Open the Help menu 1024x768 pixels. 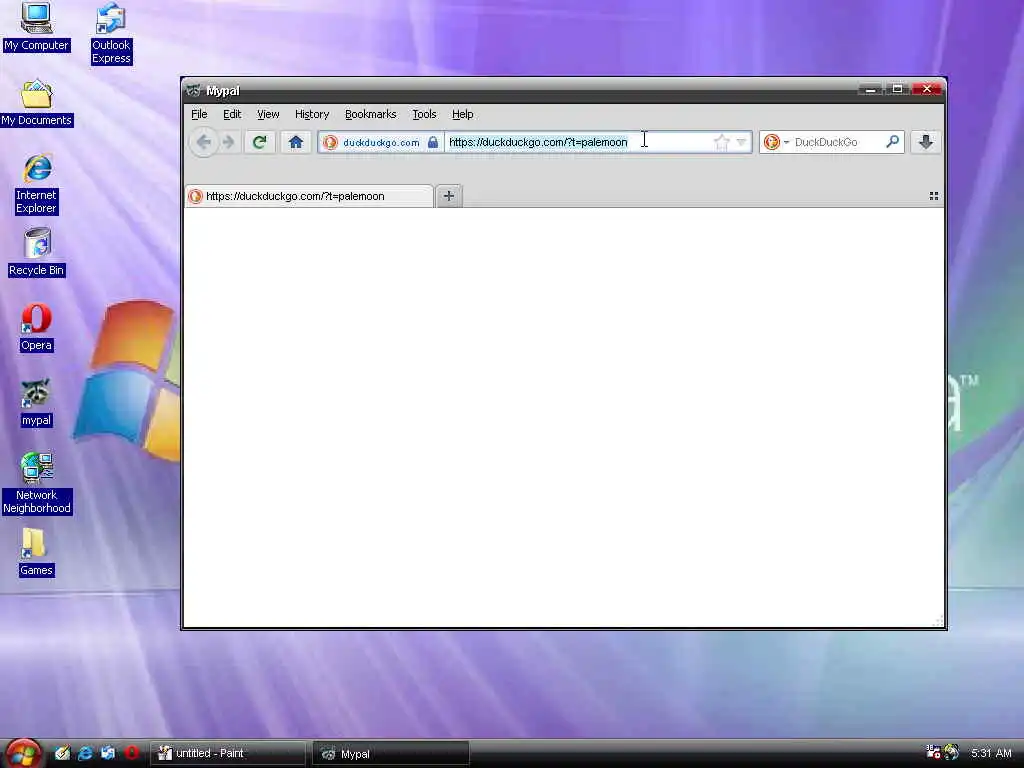coord(462,114)
